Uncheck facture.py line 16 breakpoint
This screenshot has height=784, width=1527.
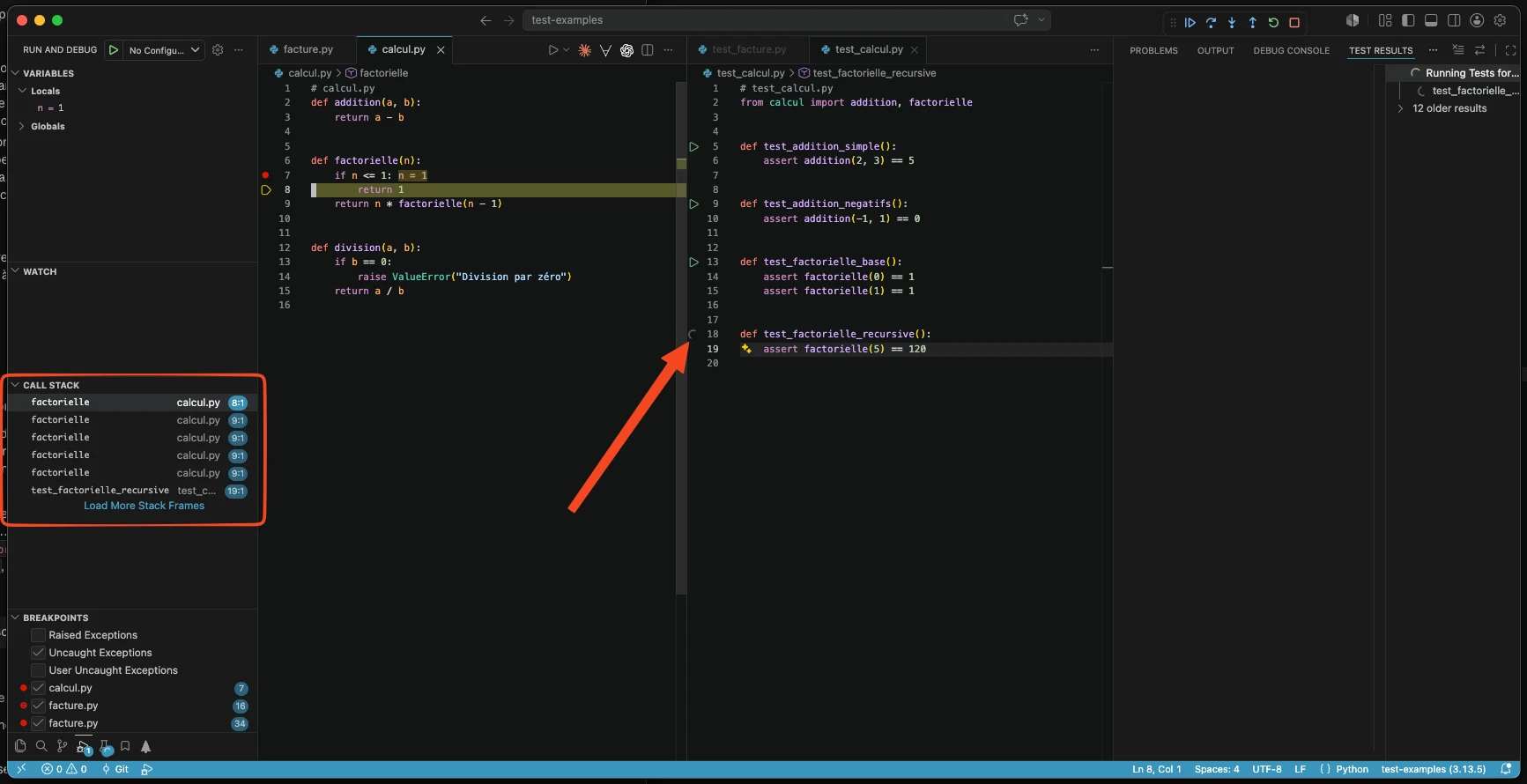point(38,706)
